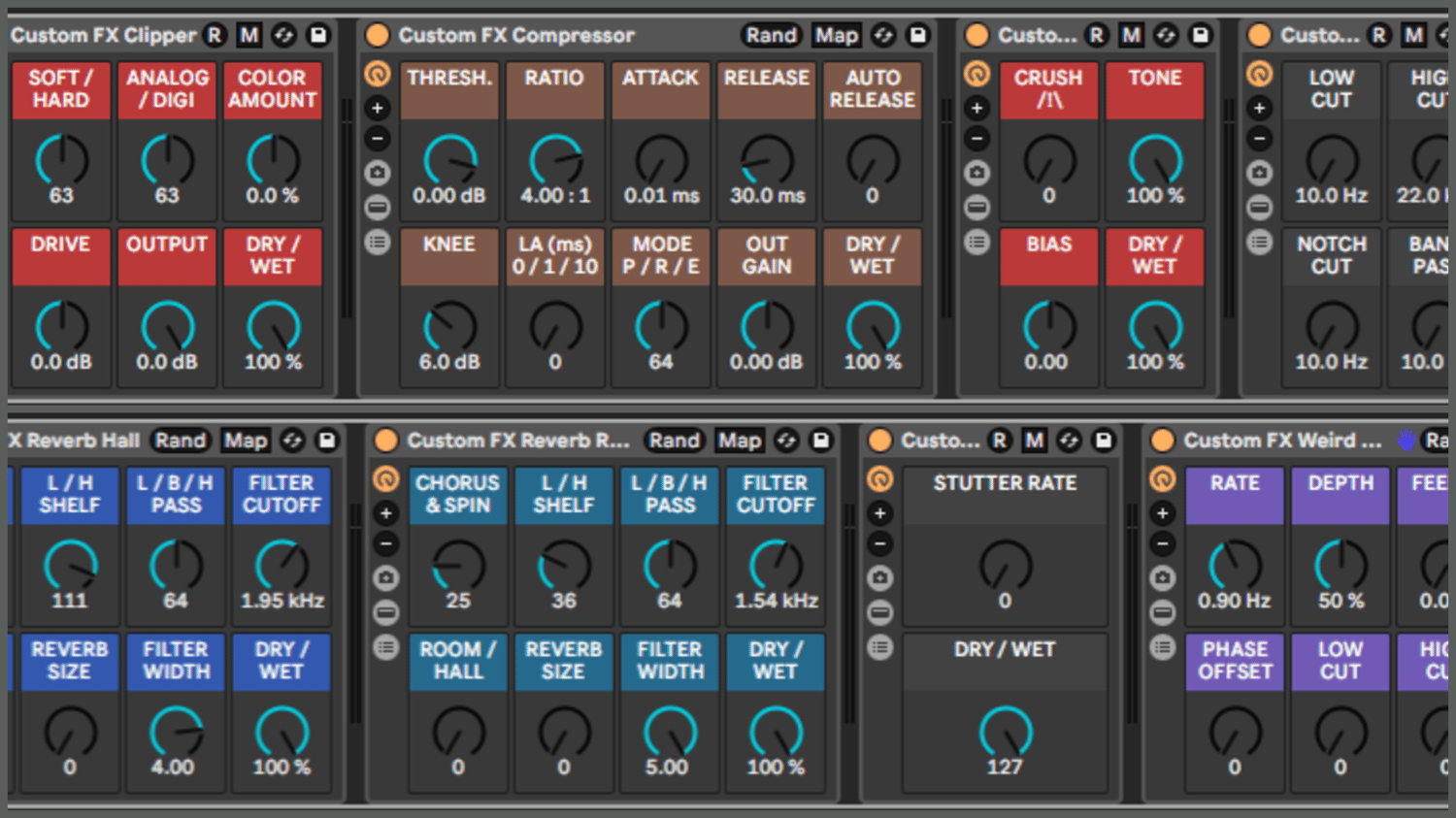Toggle the CRUSH rack device activator
The image size is (1456, 818).
click(x=977, y=36)
